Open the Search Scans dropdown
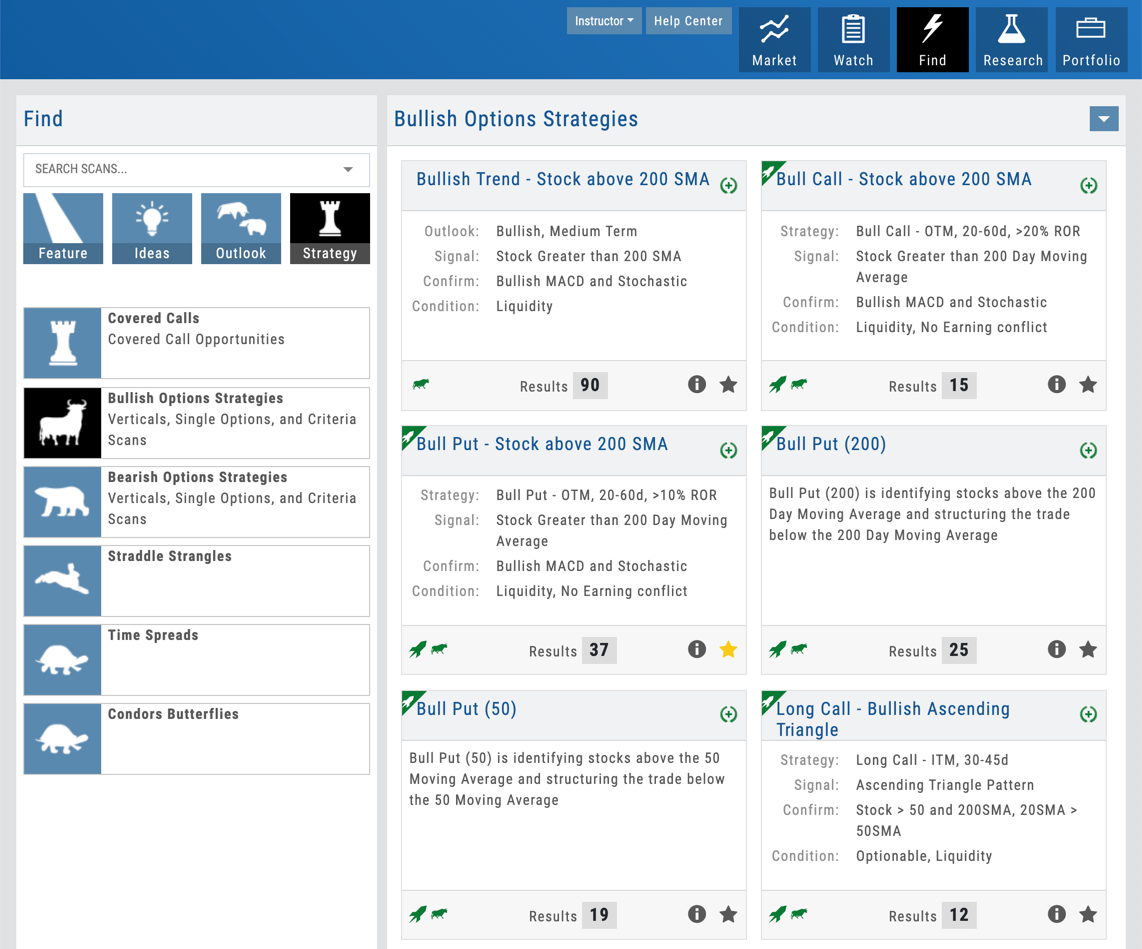Screen dimensions: 1142x949 click(348, 170)
